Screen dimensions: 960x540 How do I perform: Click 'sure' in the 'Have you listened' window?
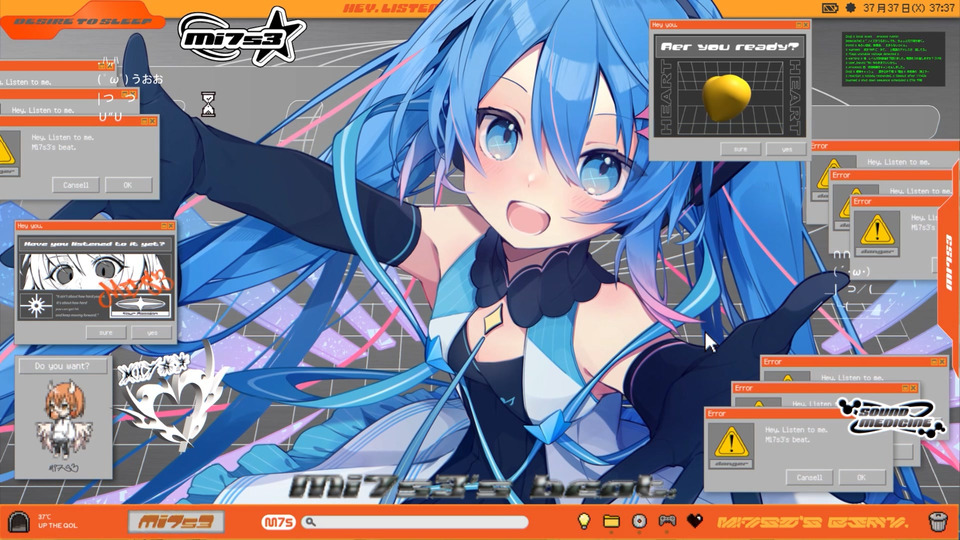[x=106, y=332]
